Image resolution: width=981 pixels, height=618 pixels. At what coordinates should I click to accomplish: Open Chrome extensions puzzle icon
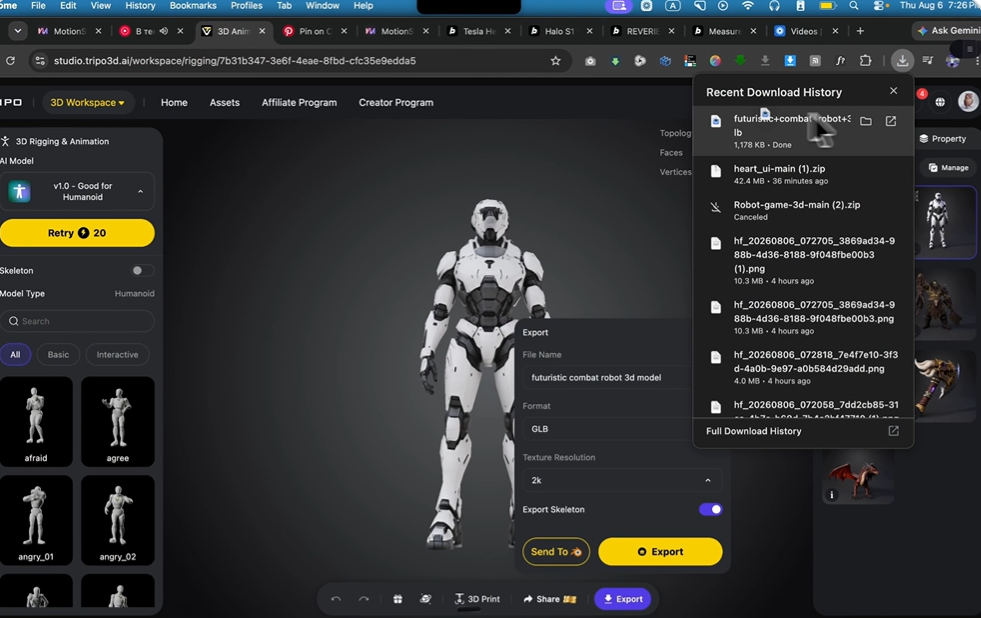866,61
